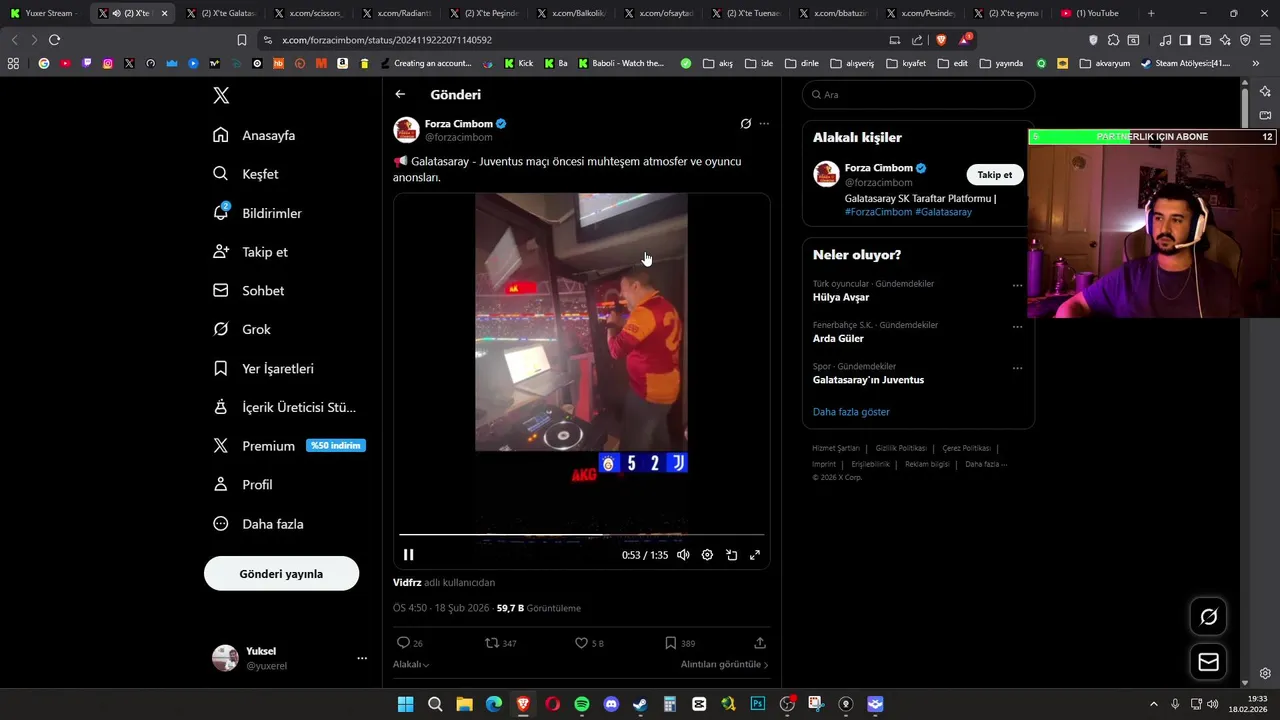Enter fullscreen video mode
Screen dimensions: 1280x720
click(755, 555)
